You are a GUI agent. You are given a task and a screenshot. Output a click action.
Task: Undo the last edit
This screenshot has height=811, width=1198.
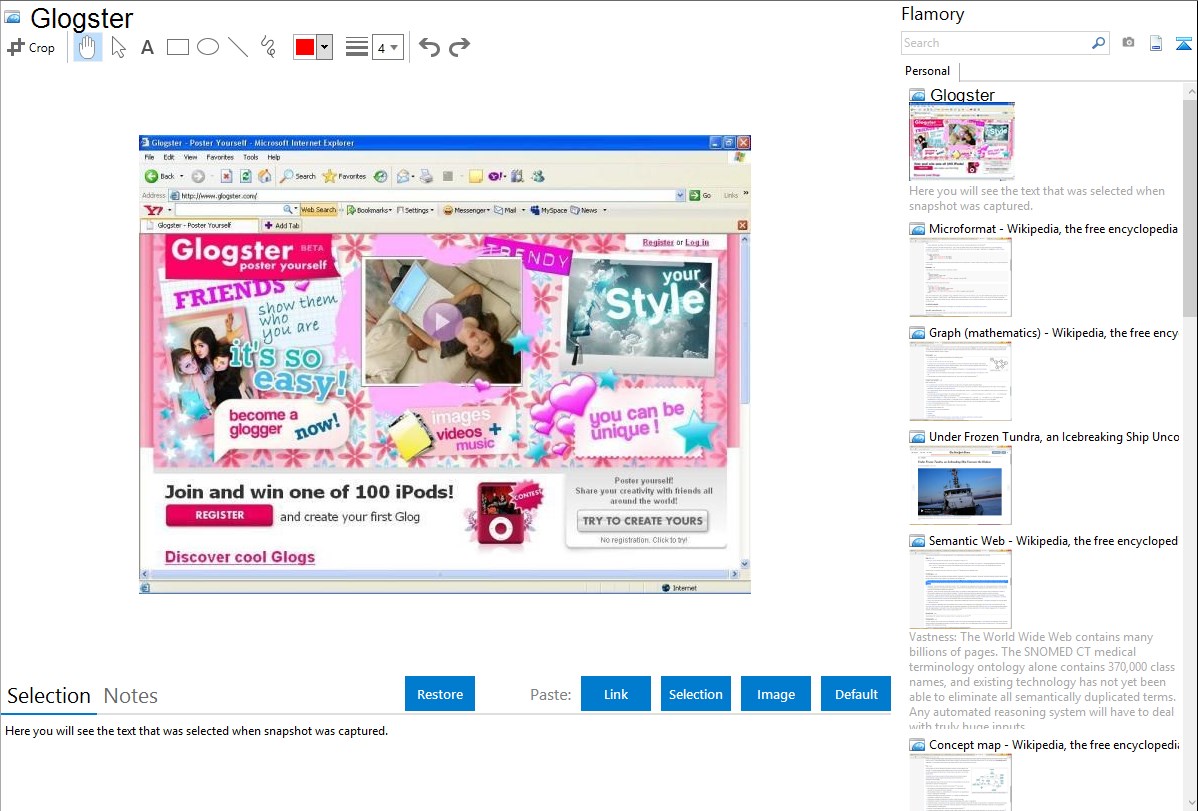[x=429, y=47]
